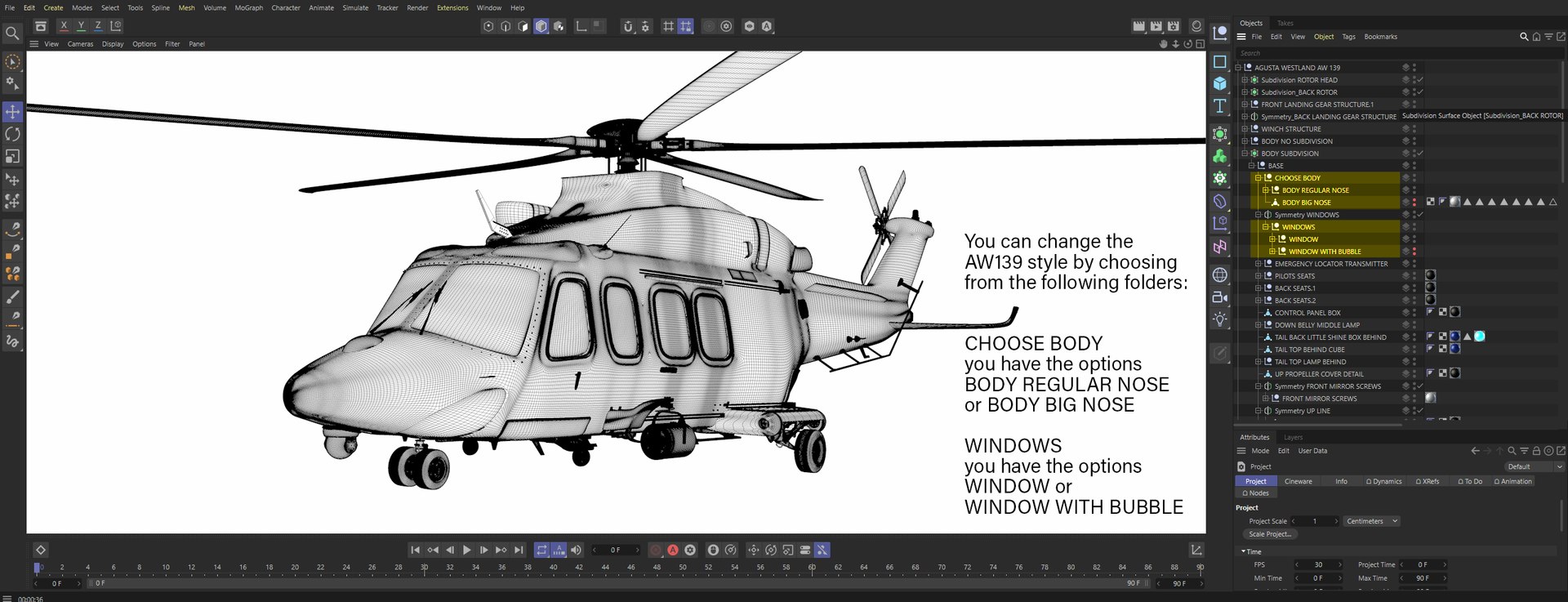This screenshot has width=1568, height=602.
Task: Open the Default dropdown in Attributes
Action: 1534,466
